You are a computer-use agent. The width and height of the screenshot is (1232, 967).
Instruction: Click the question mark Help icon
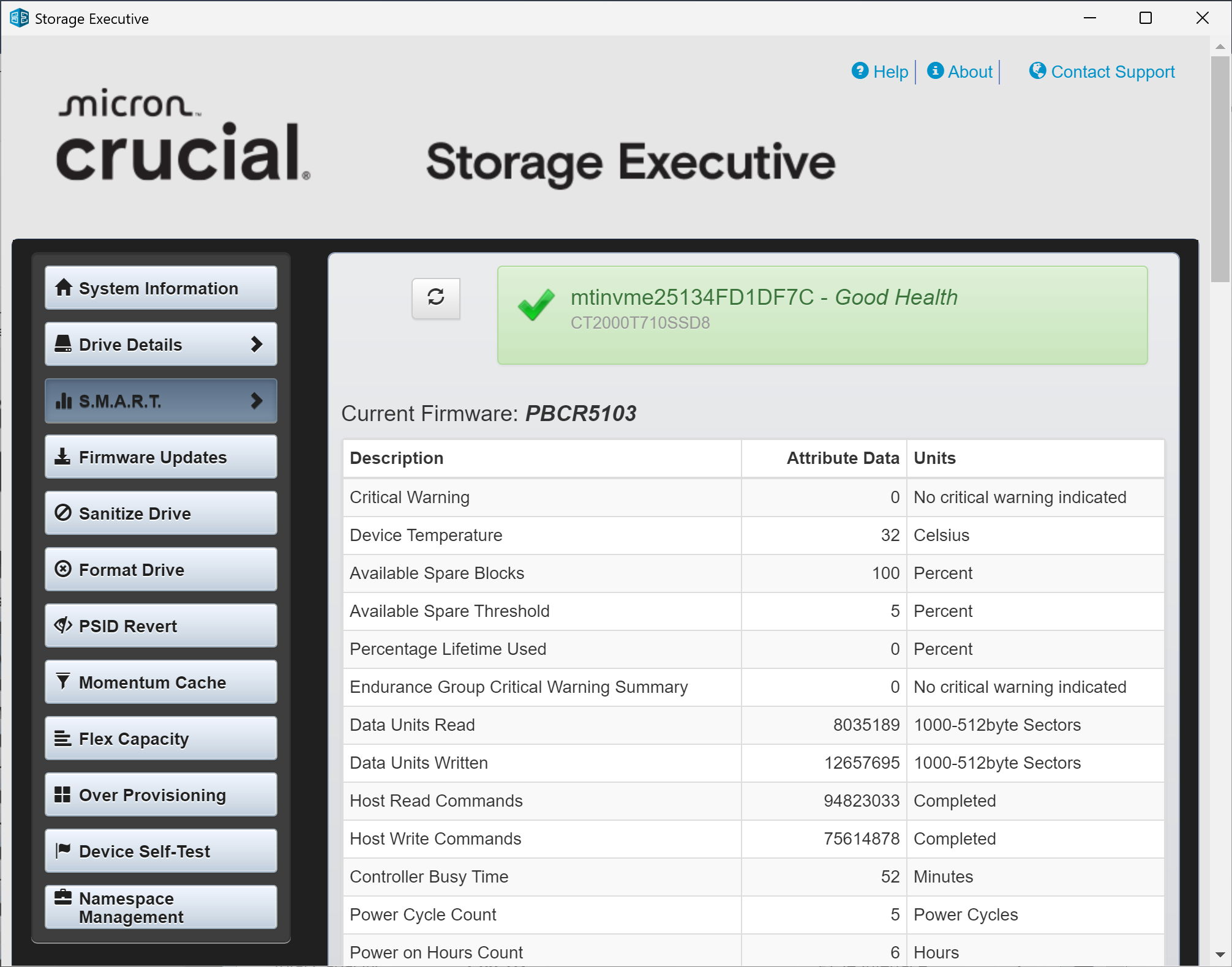[x=860, y=71]
